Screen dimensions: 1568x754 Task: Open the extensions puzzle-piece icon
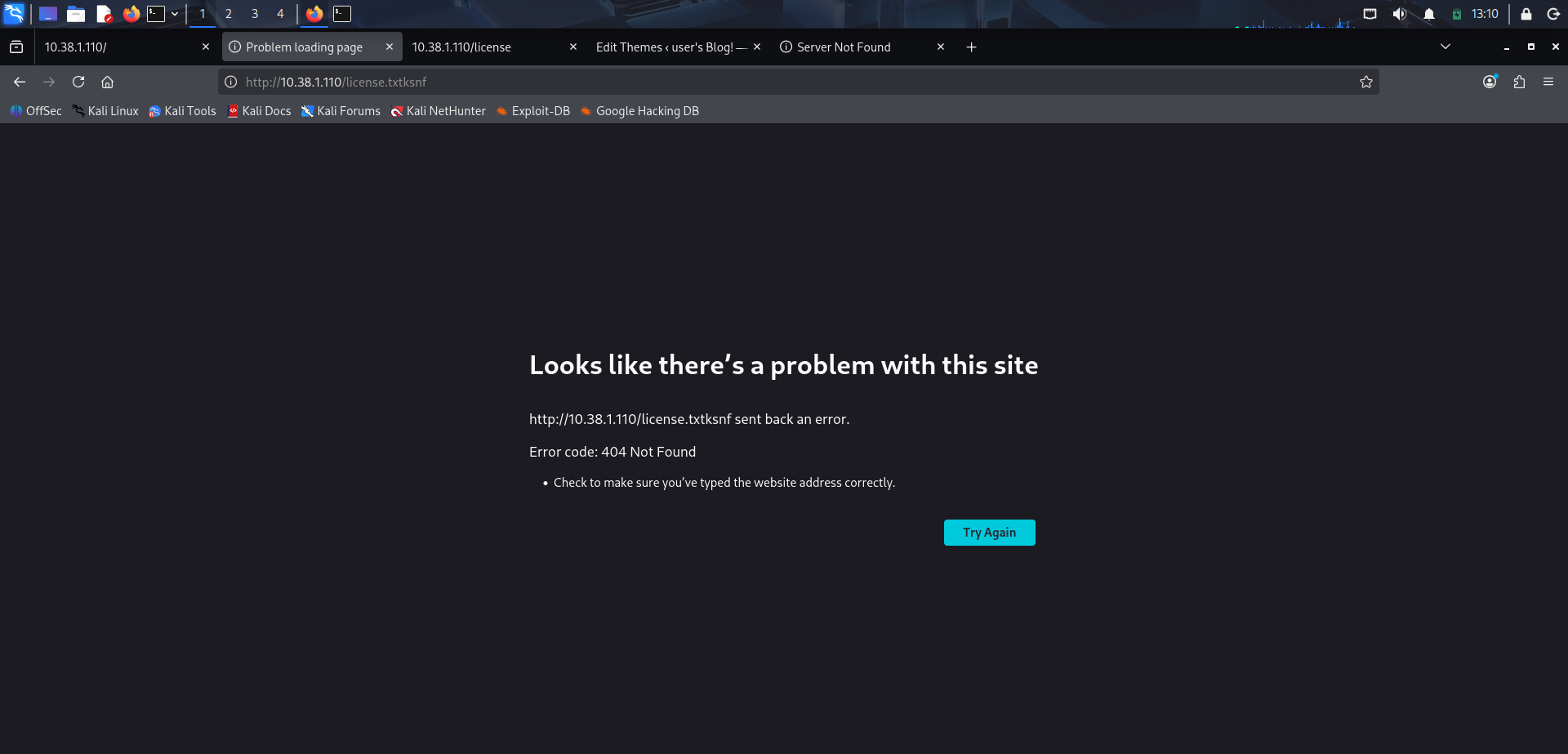[1519, 82]
